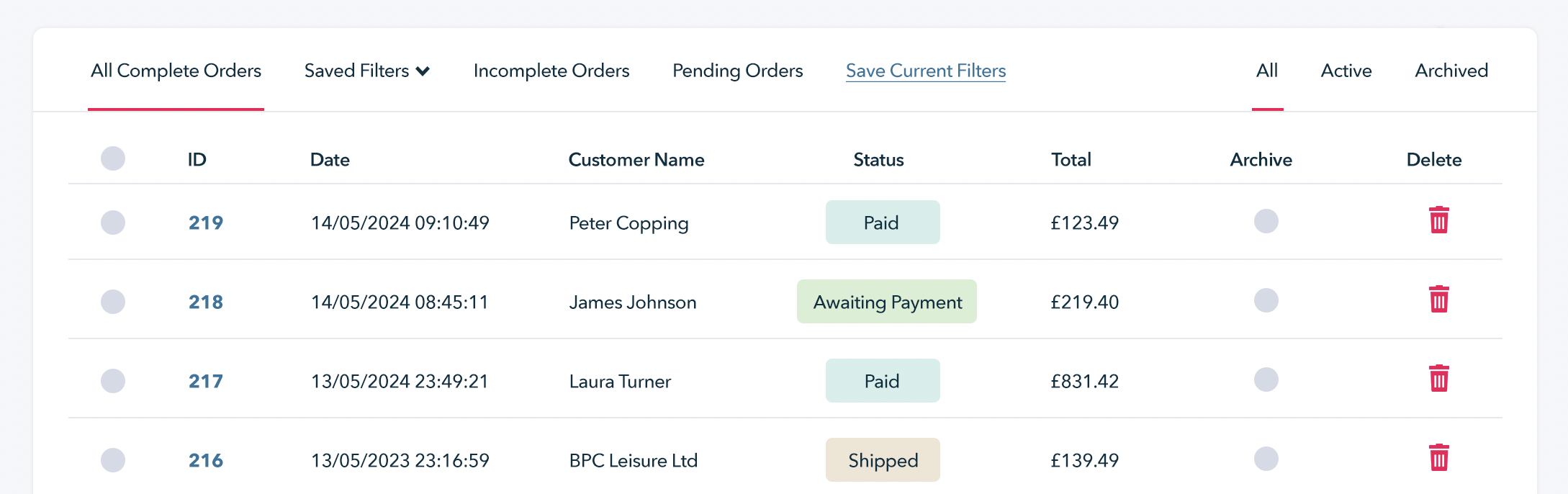This screenshot has height=494, width=1568.
Task: Mark order 216 as archived
Action: click(1266, 459)
